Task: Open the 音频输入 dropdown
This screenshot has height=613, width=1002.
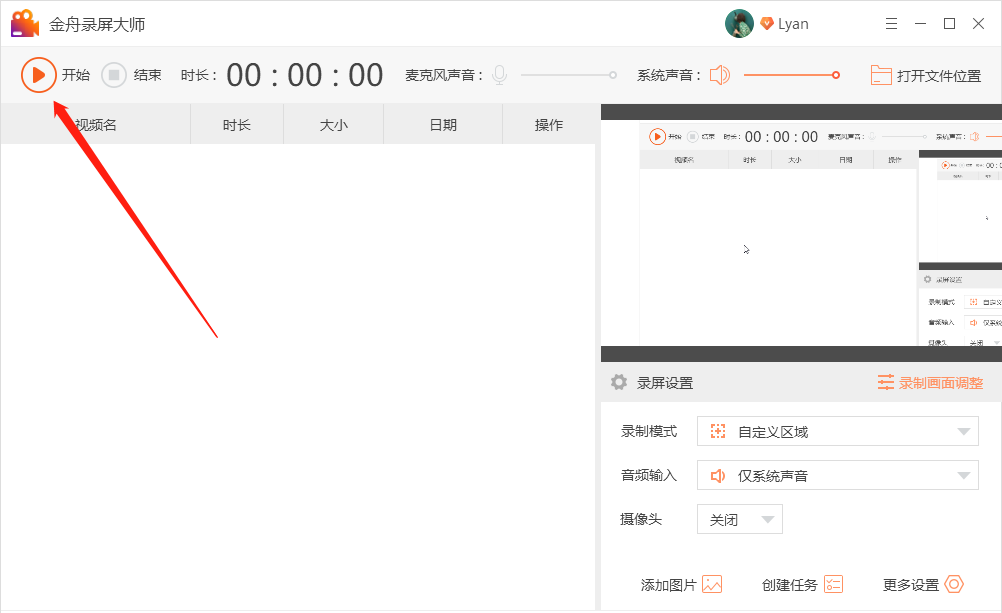Action: click(838, 476)
